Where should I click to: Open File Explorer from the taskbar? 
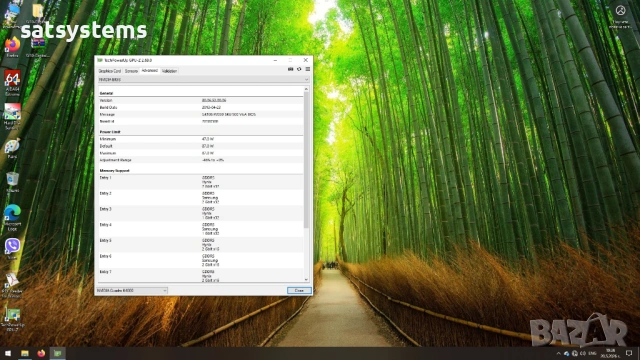click(25, 353)
